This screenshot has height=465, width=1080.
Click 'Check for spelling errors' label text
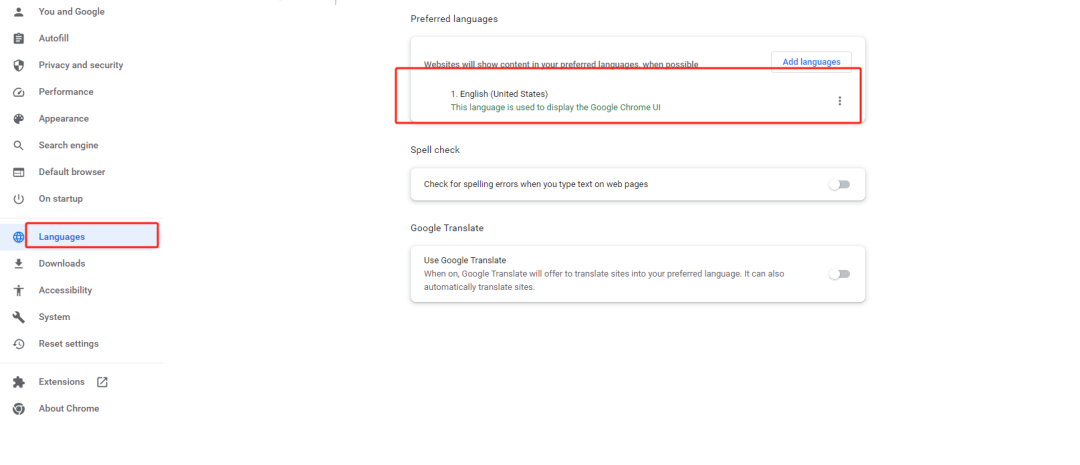tap(536, 185)
